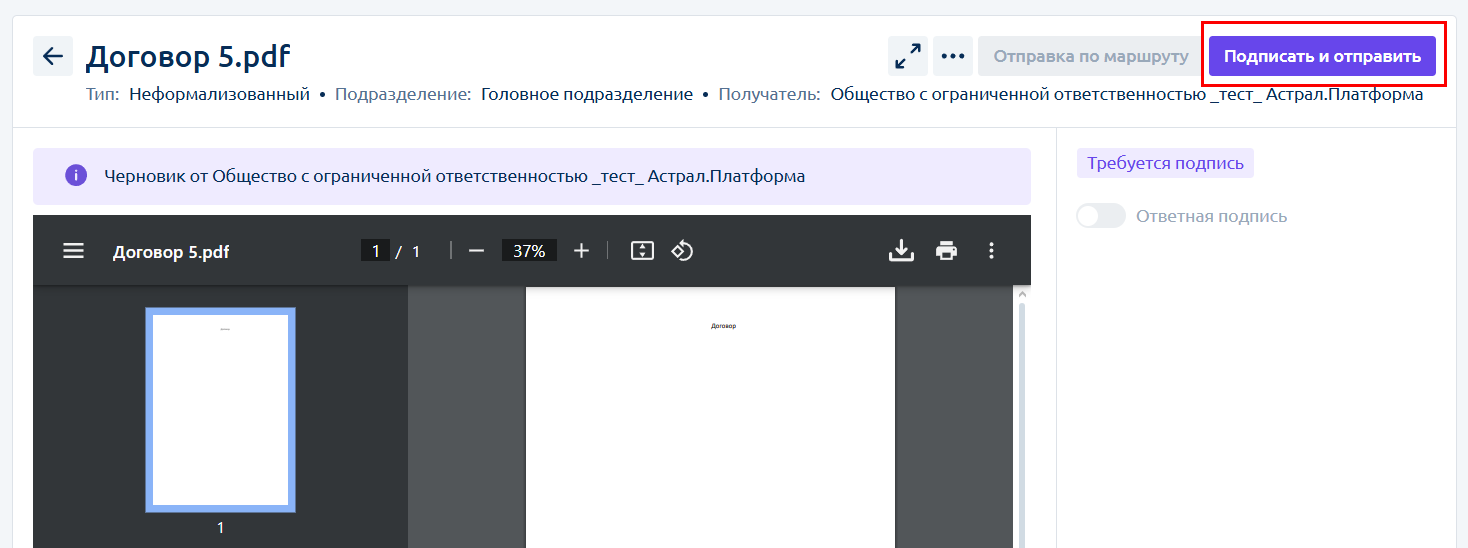The width and height of the screenshot is (1468, 548).
Task: Click the recipient organization name
Action: (x=1127, y=95)
